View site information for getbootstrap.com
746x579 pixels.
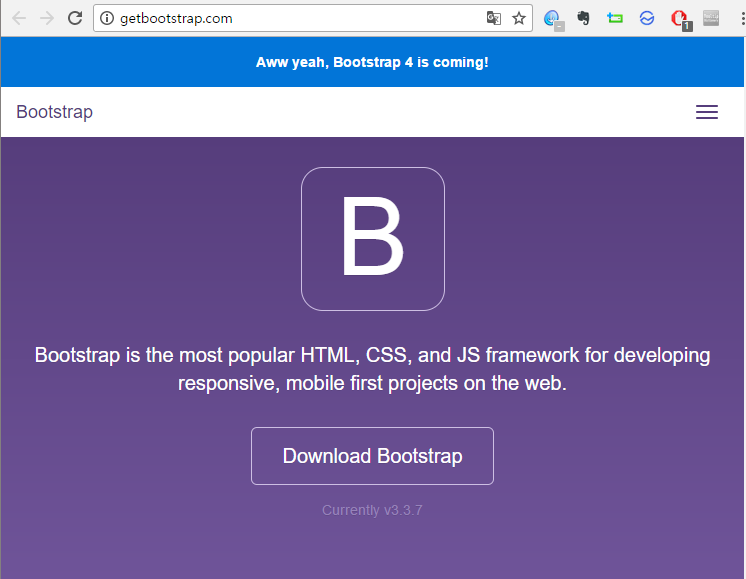(107, 19)
